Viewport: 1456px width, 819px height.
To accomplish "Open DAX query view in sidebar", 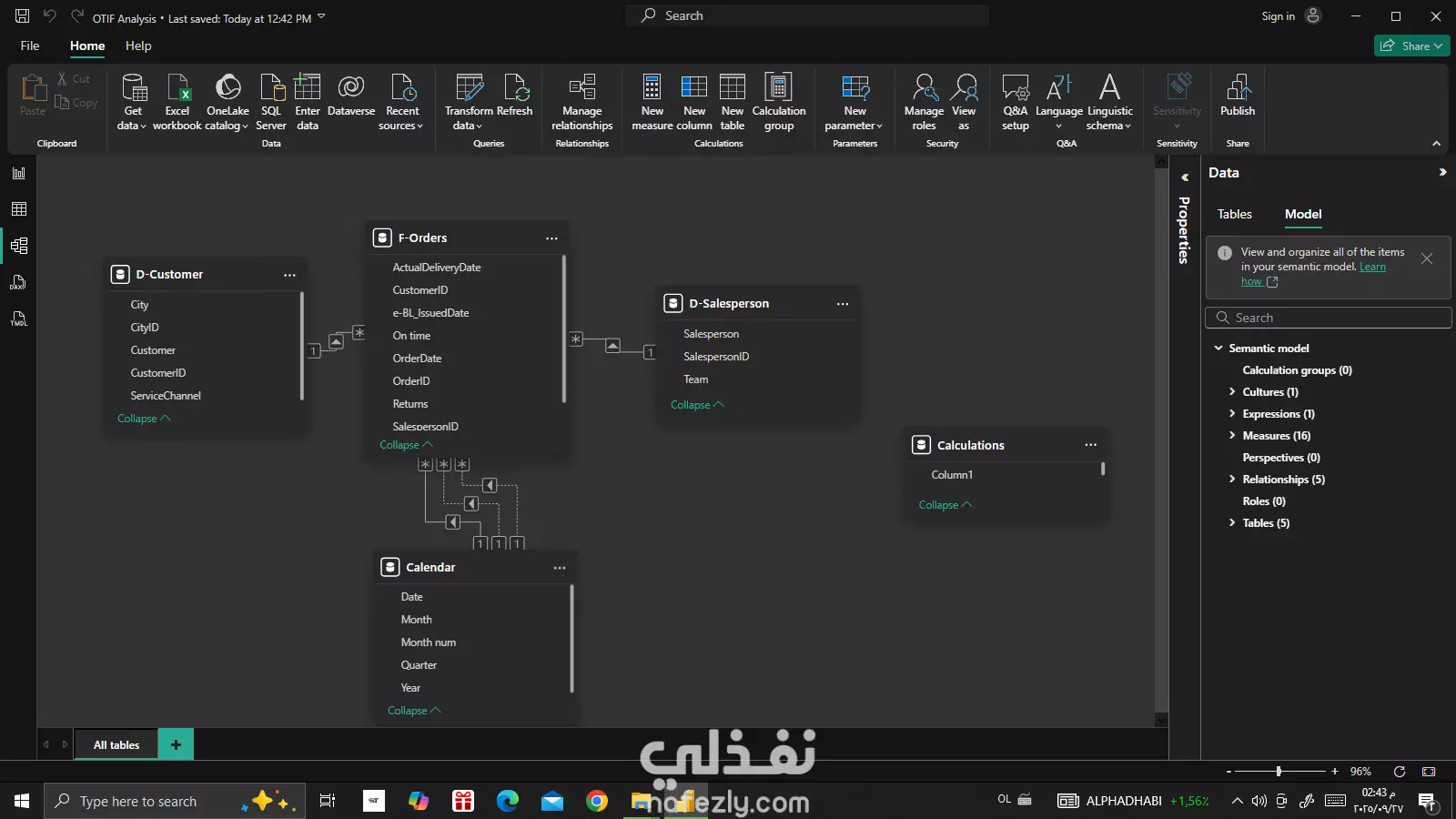I will (x=19, y=282).
